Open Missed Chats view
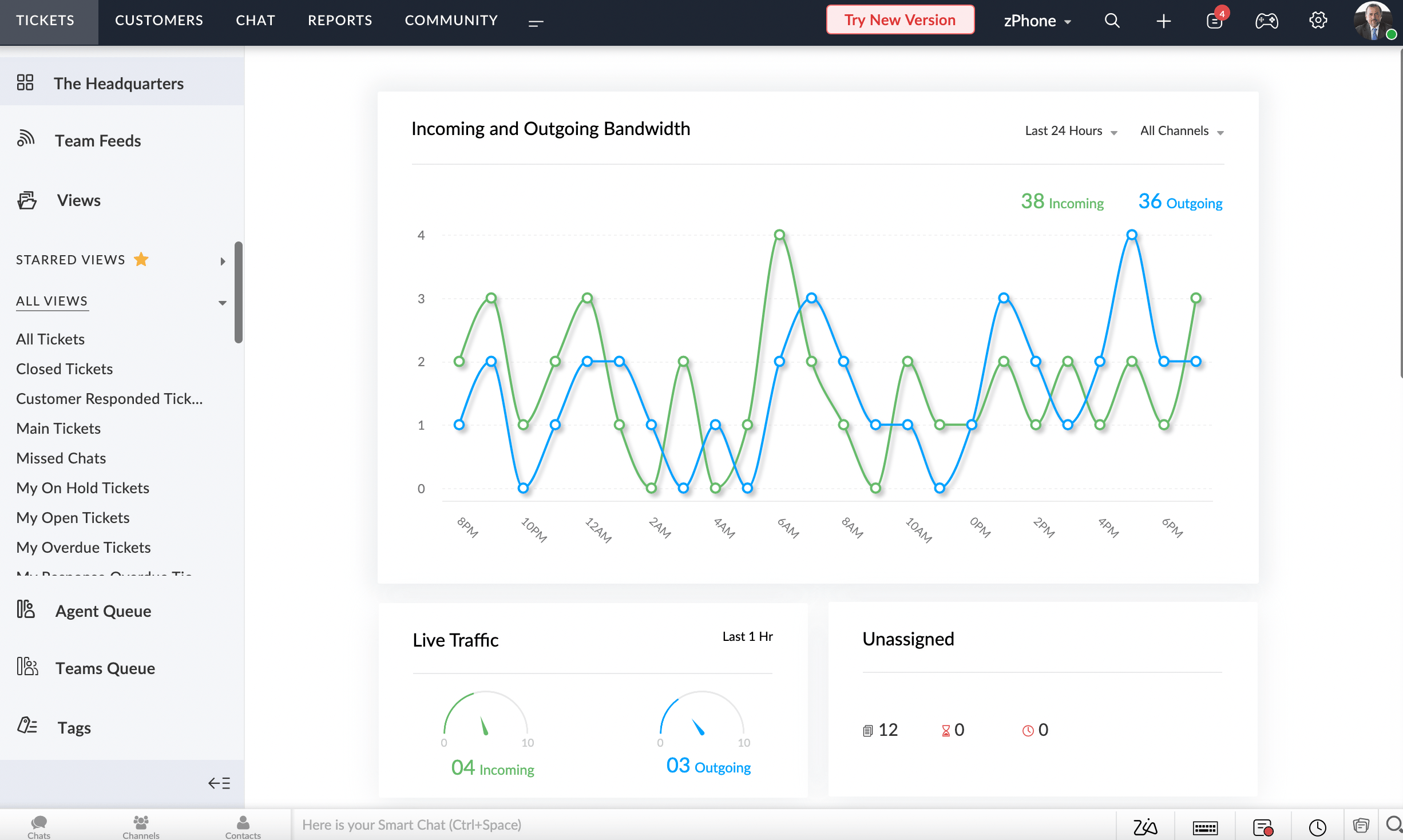 61,458
